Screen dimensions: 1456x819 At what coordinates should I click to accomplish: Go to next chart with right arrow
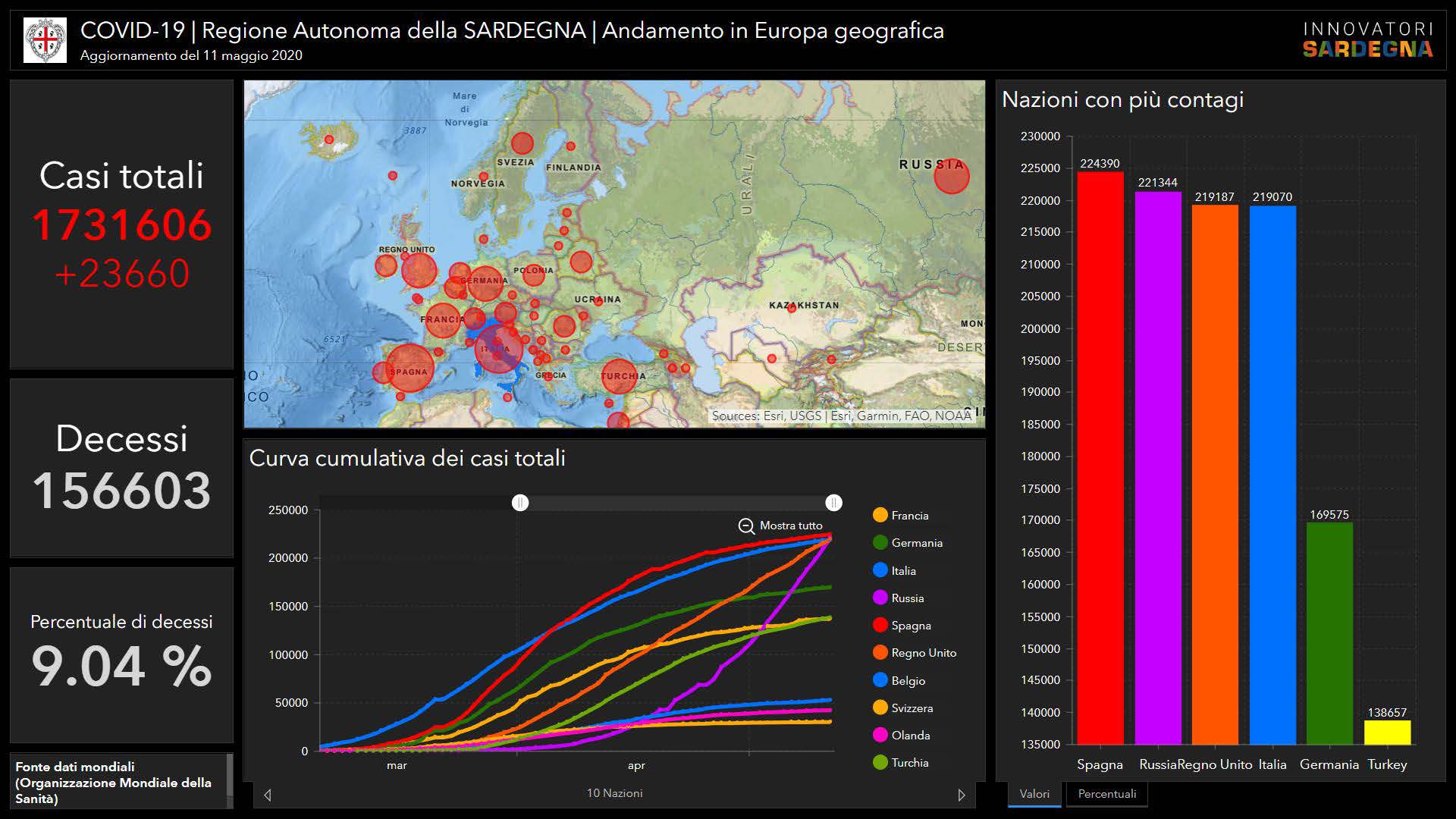pos(962,795)
